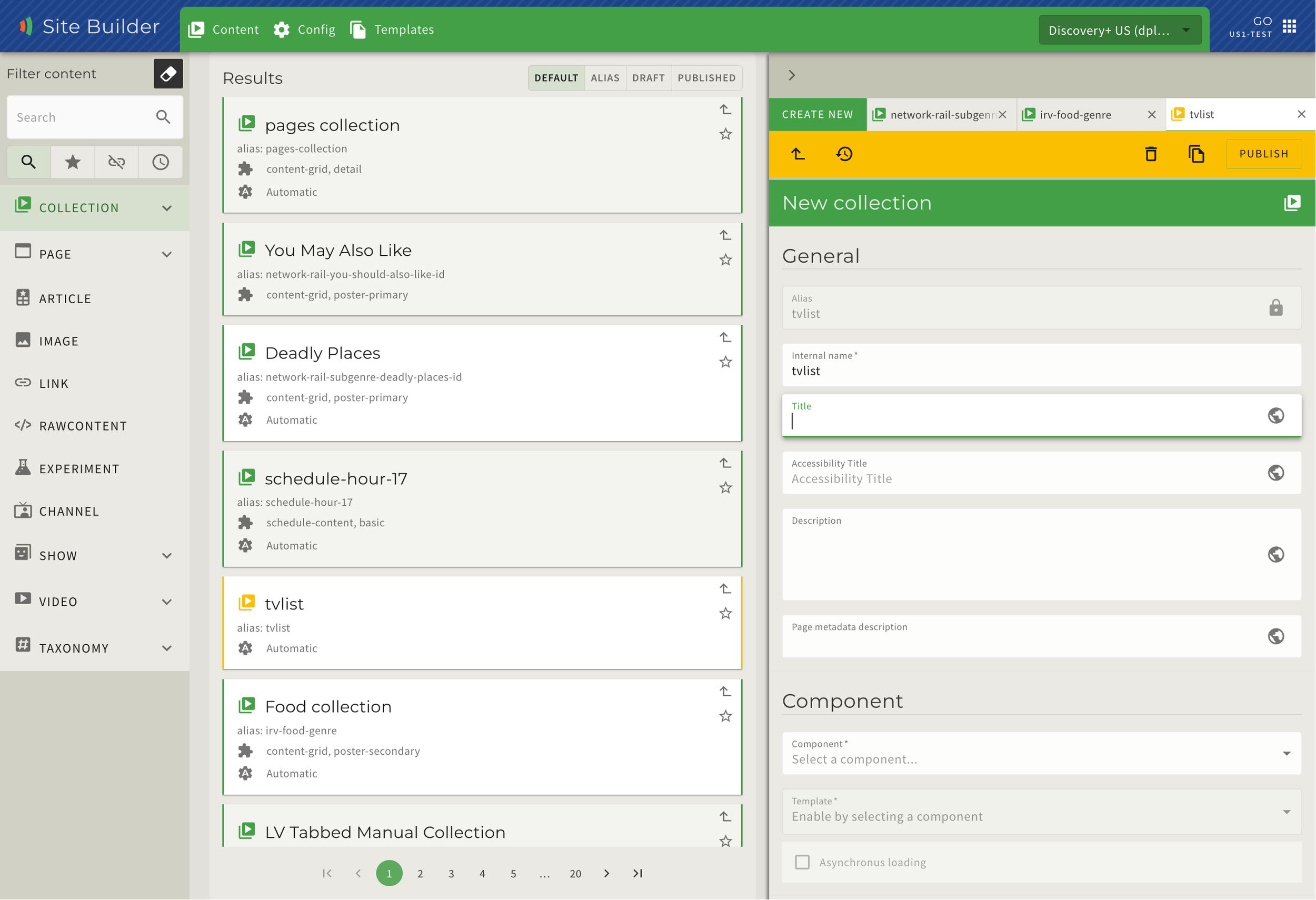The width and height of the screenshot is (1316, 900).
Task: Click the eraser clear-filters icon
Action: pos(167,74)
